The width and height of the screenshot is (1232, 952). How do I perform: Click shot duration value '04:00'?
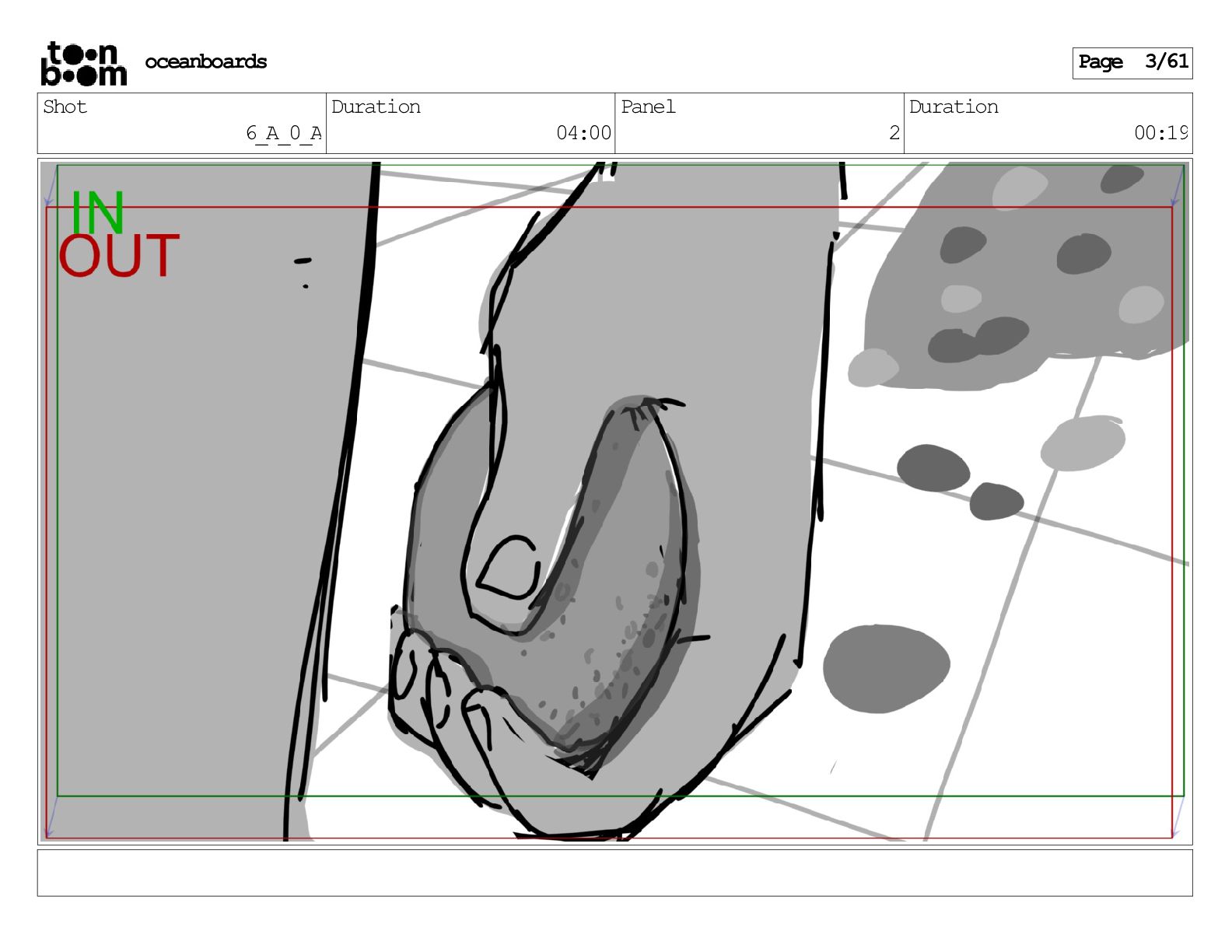[x=583, y=133]
